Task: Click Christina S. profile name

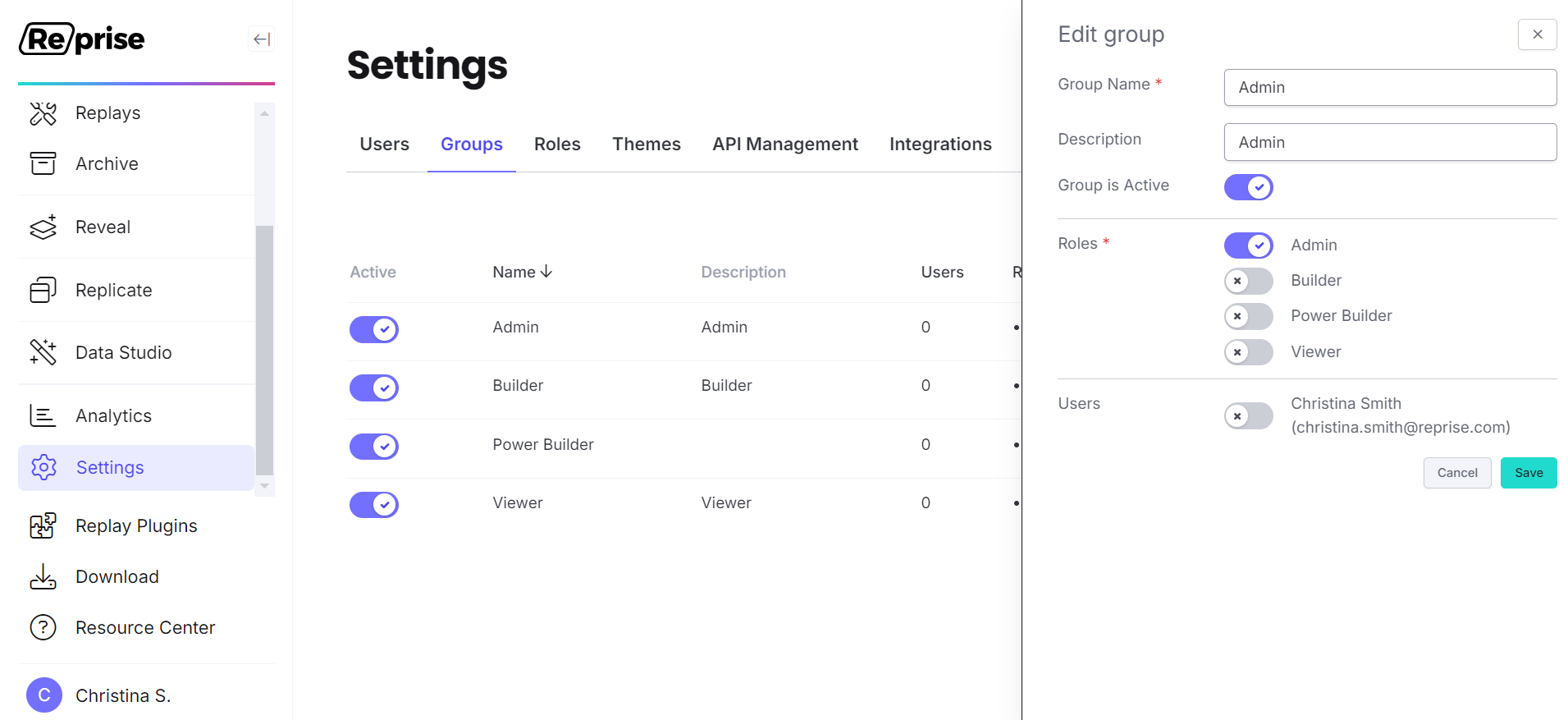Action: click(123, 696)
